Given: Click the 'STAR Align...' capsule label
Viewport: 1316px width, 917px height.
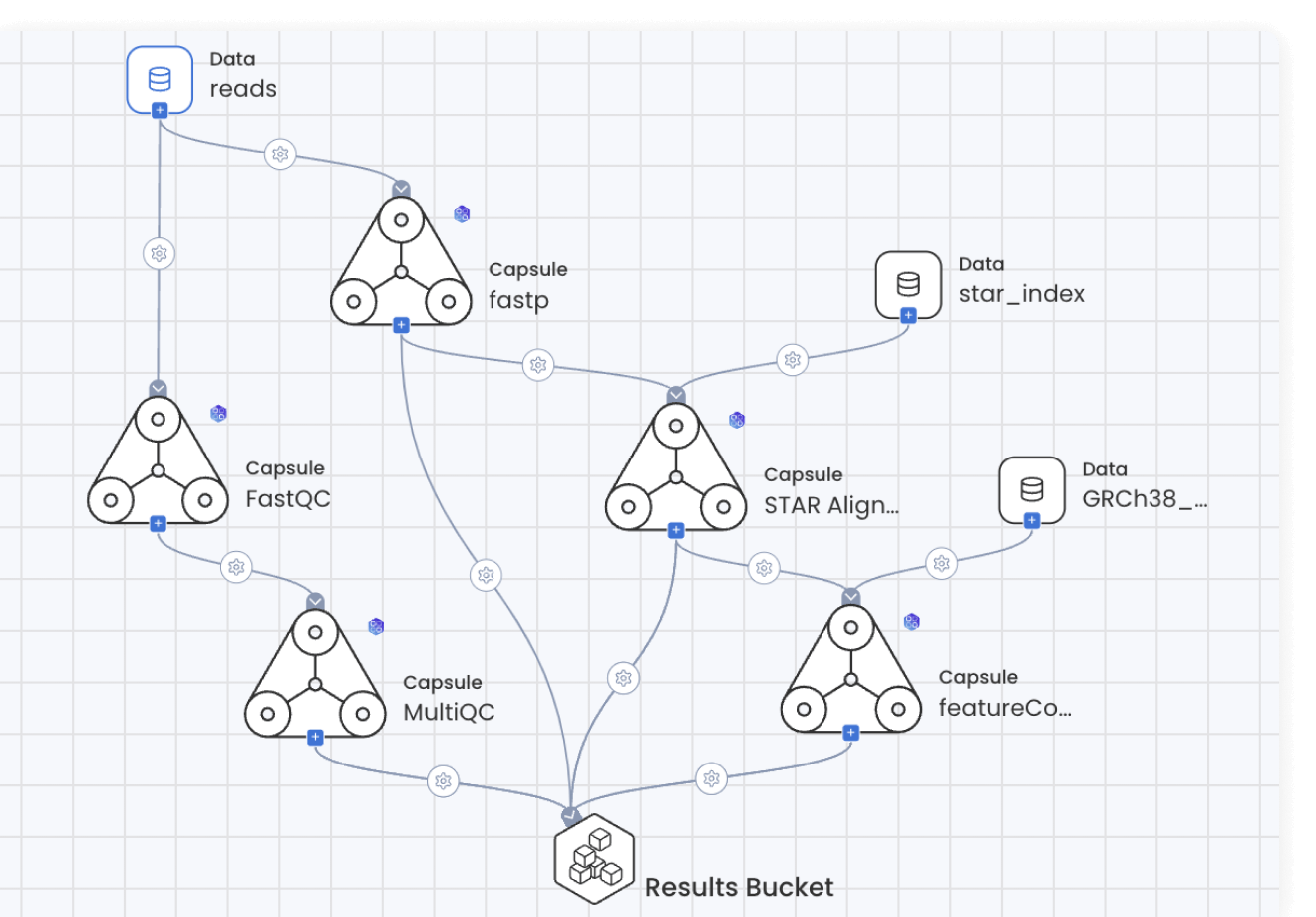Looking at the screenshot, I should pyautogui.click(x=831, y=506).
